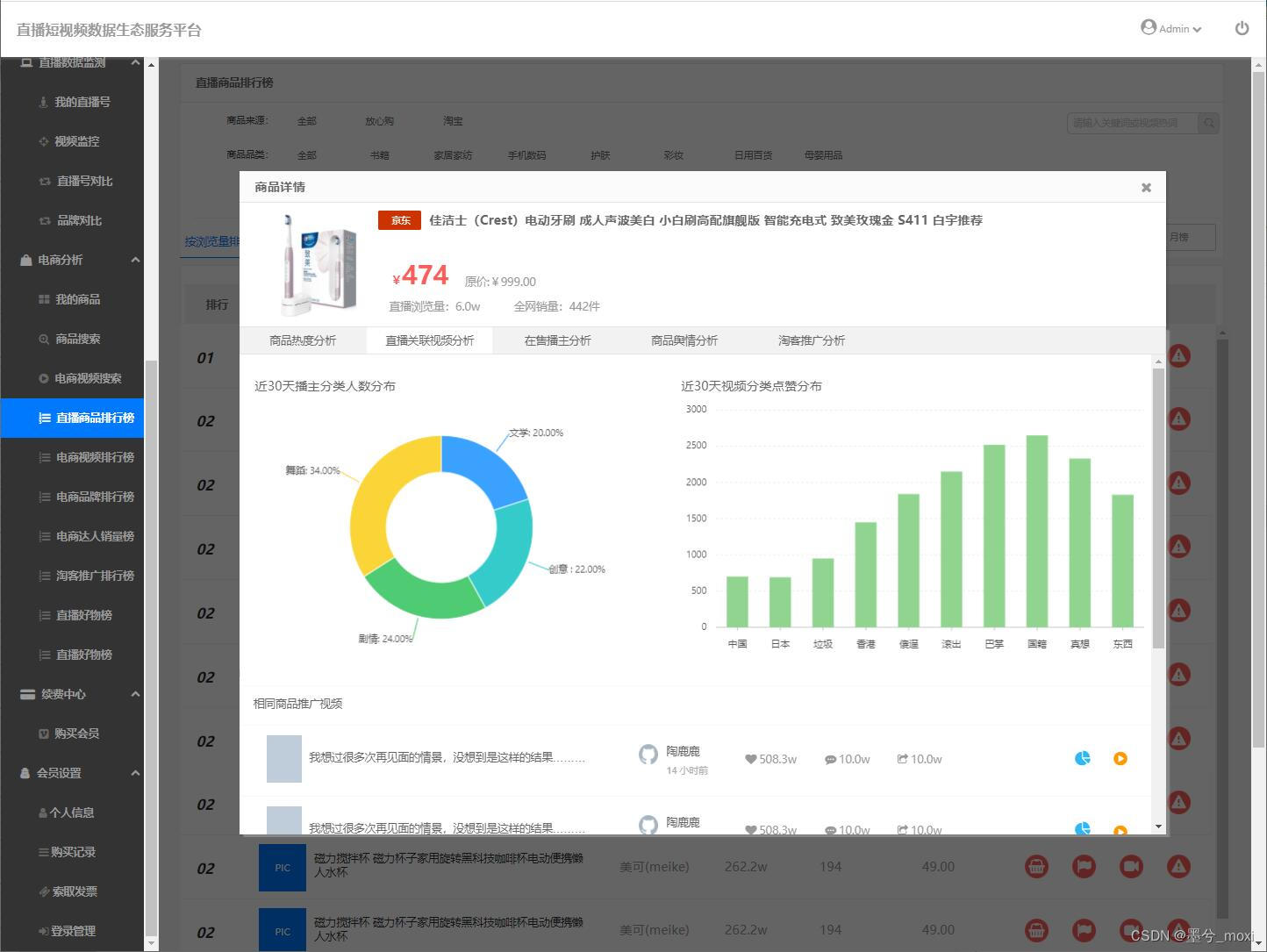Open 索取发票 sidebar item

tap(72, 891)
